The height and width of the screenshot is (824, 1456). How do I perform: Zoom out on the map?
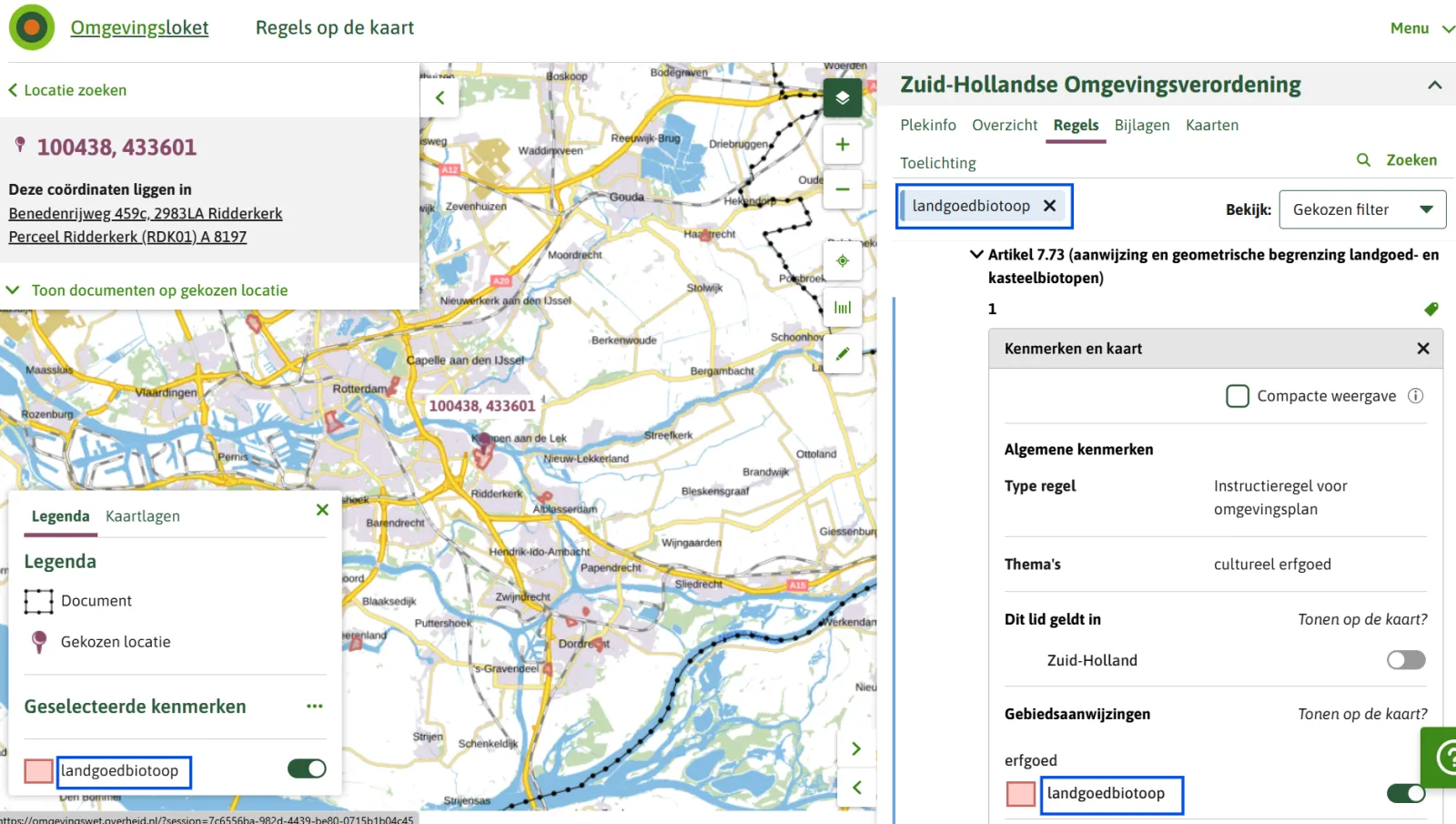click(x=843, y=189)
